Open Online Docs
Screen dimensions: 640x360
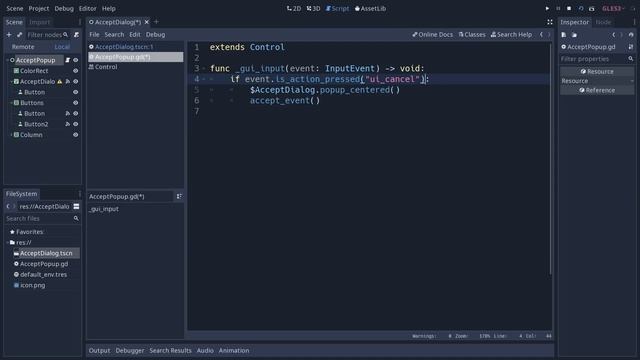coord(433,35)
